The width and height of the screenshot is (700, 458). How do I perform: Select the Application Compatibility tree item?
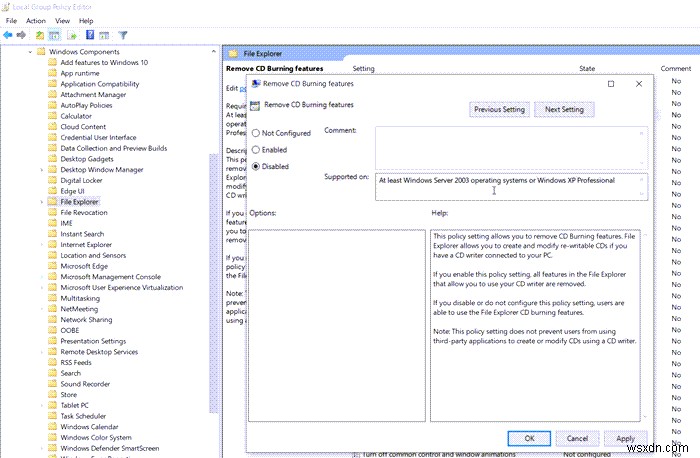[x=100, y=84]
